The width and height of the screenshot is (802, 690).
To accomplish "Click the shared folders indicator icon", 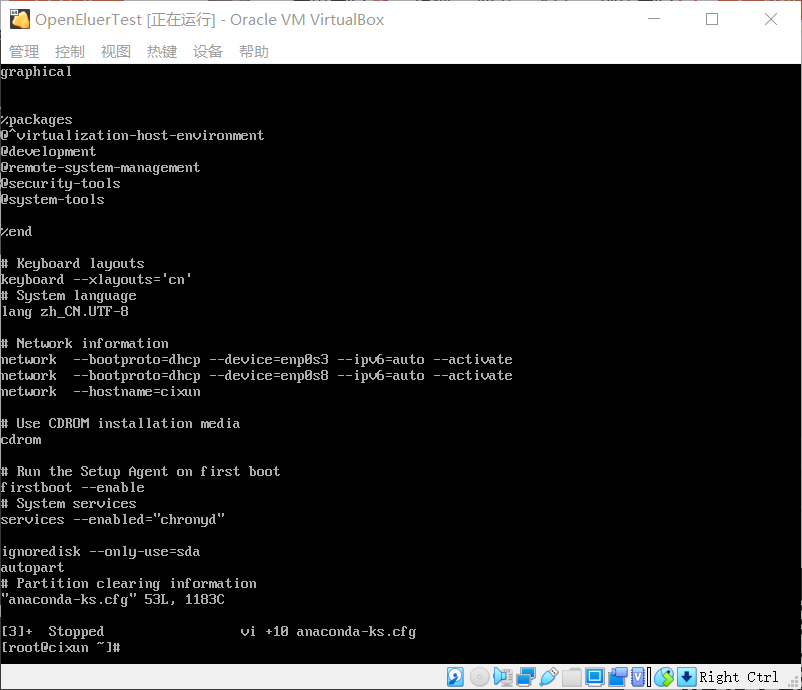I will click(572, 677).
